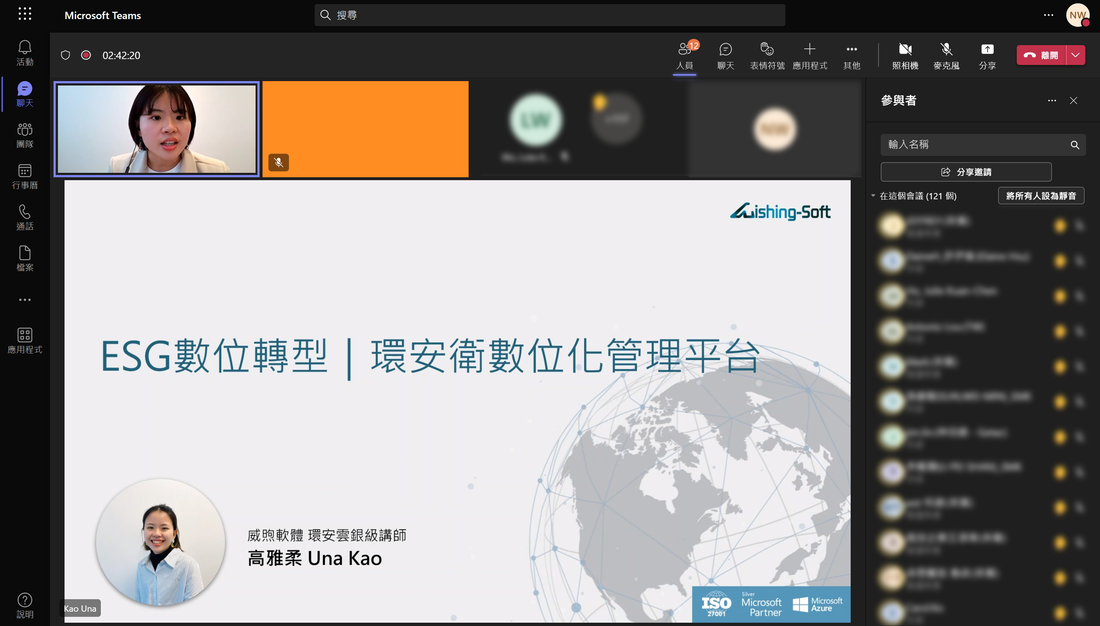Select the speaker's video thumbnail
Screen dimensions: 1100x626
157,128
